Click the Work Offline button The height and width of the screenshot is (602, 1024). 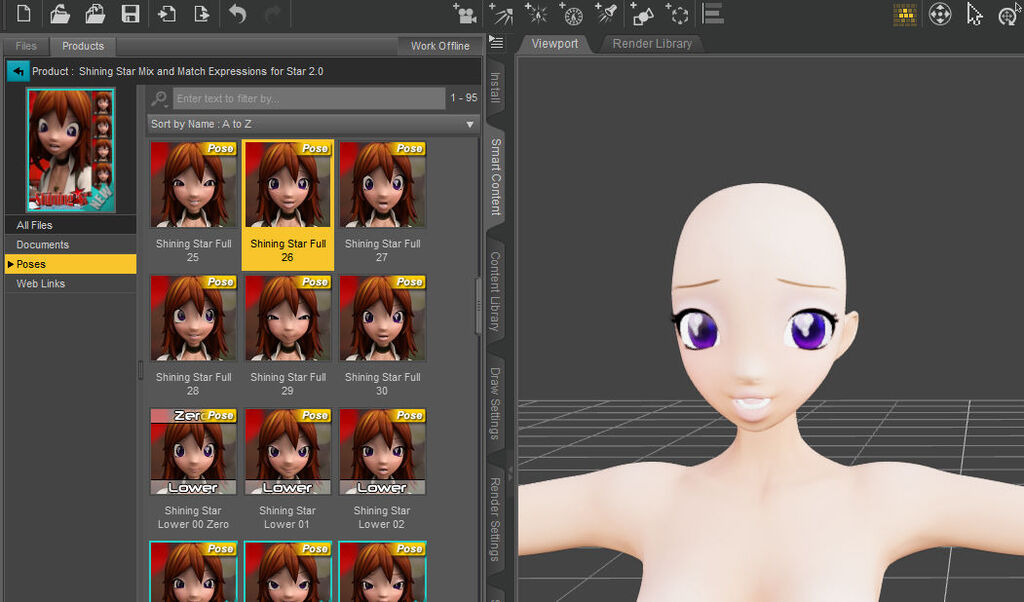(440, 46)
